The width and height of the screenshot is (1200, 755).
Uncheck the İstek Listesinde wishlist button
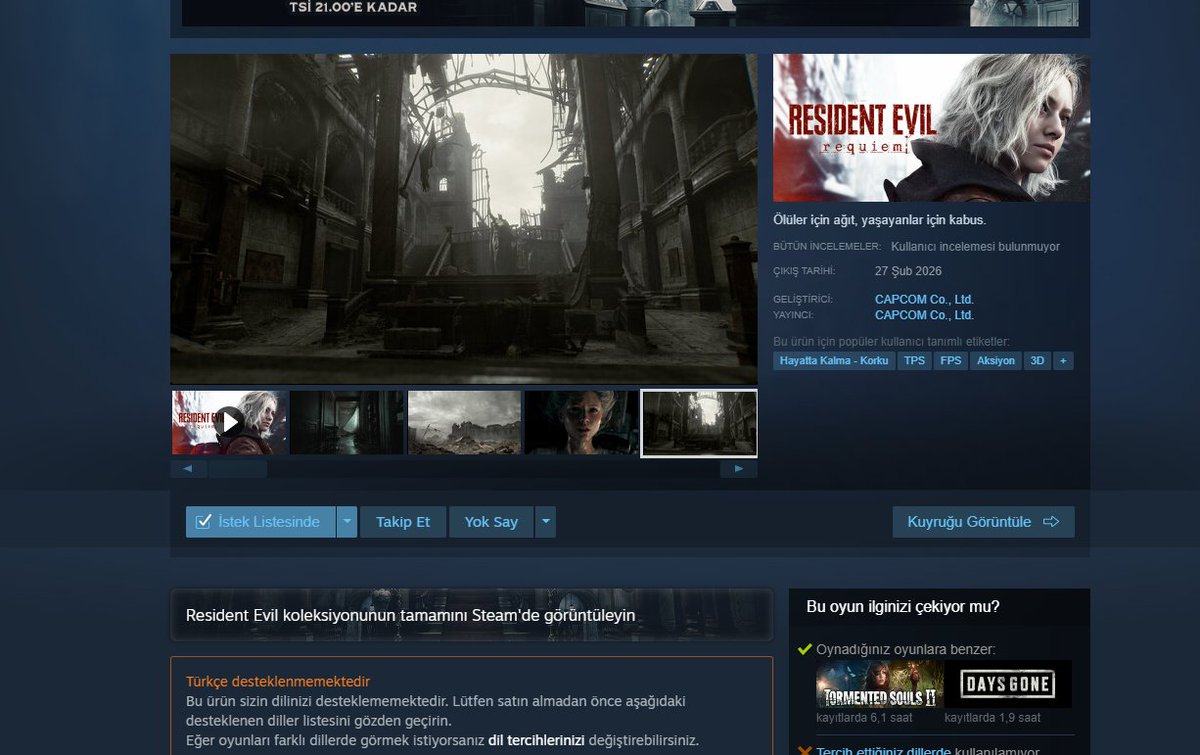pos(260,522)
